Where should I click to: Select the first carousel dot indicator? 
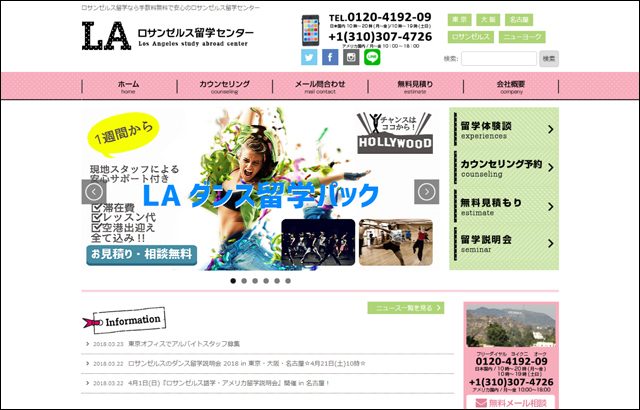pos(233,281)
